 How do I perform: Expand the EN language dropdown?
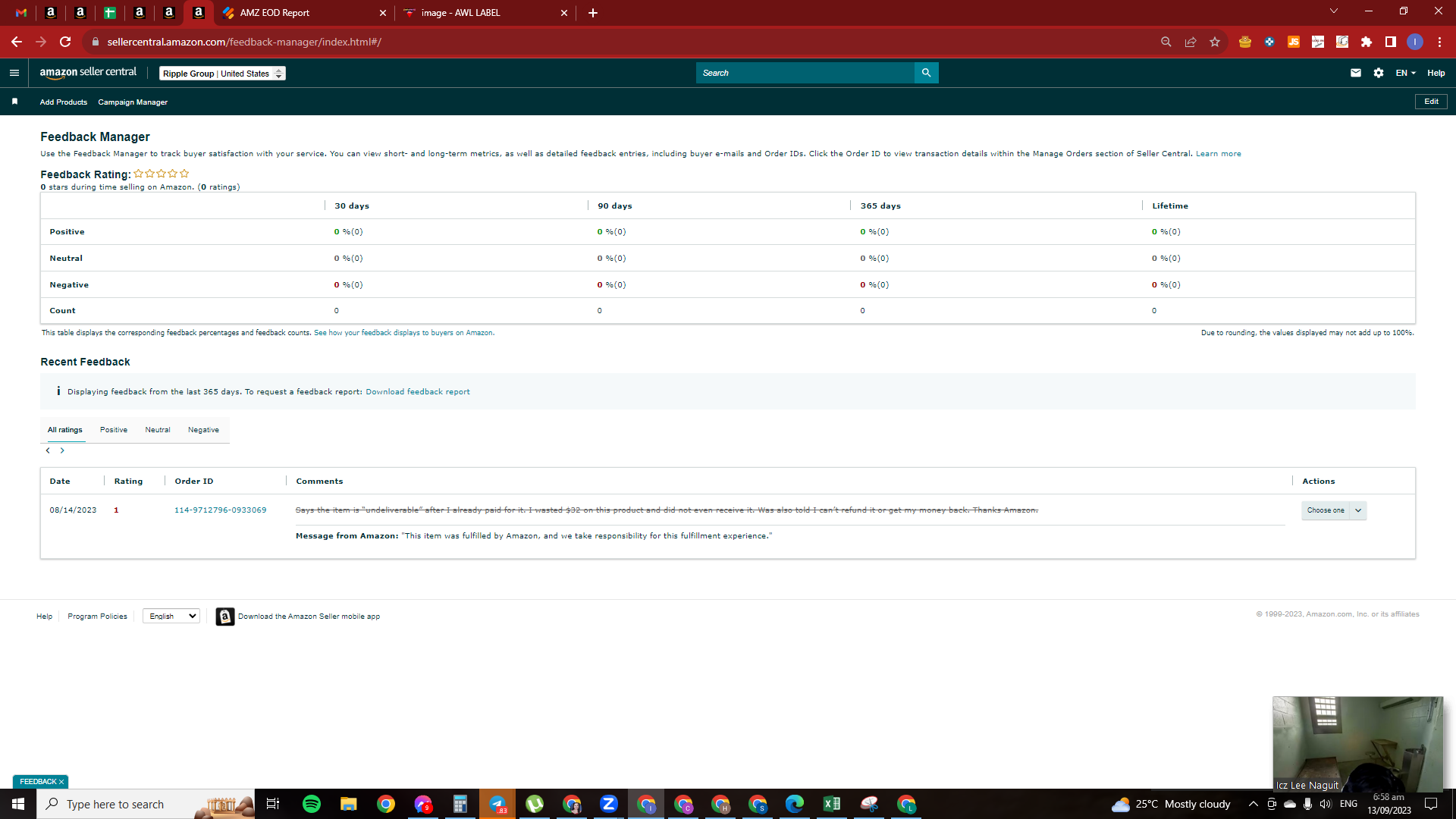(x=1406, y=73)
